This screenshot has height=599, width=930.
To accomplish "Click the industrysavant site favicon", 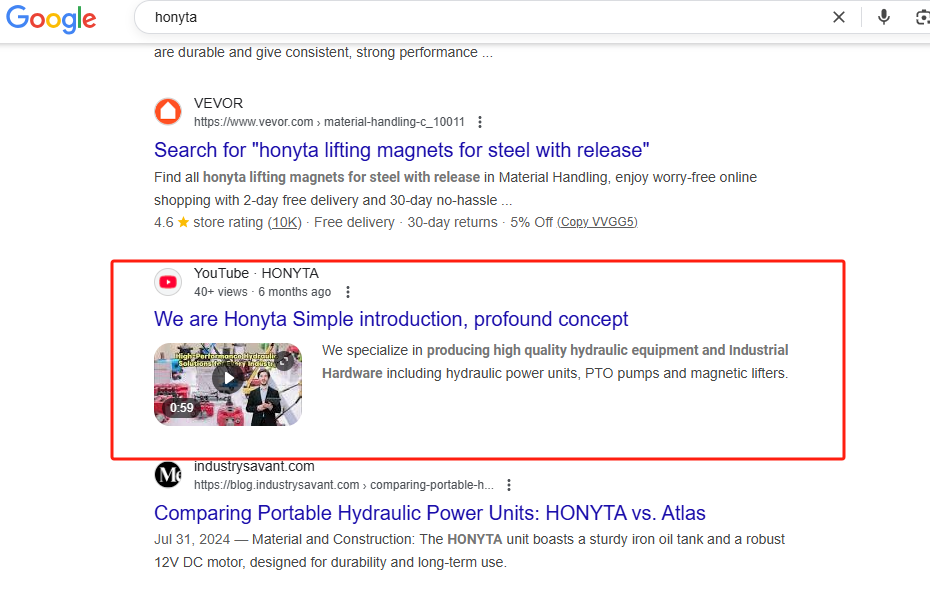I will click(168, 474).
